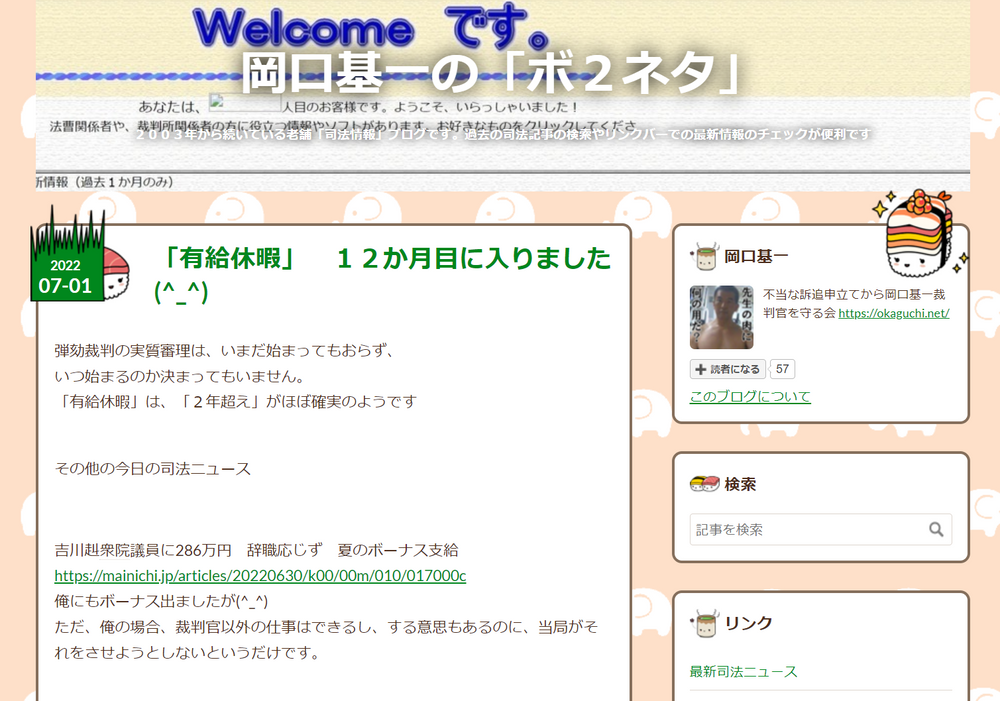
Task: Click the plus icon in 読者になる button
Action: 700,369
